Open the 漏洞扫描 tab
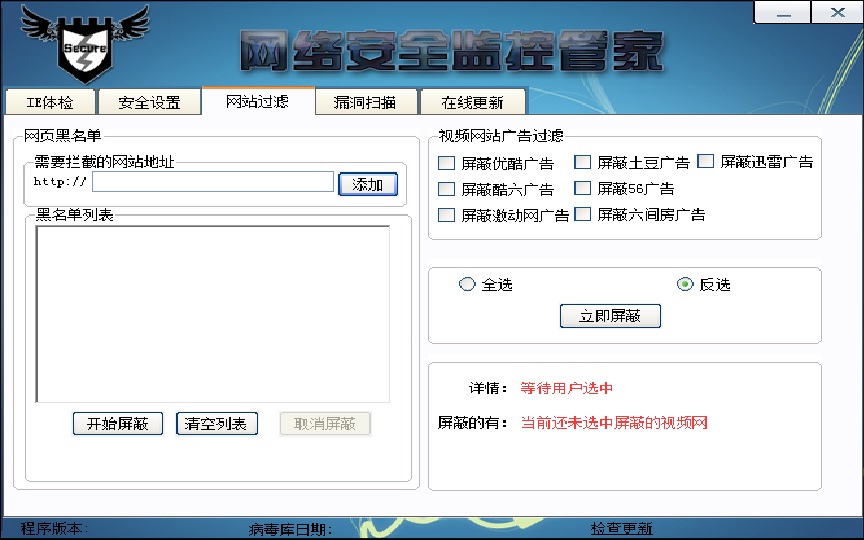The height and width of the screenshot is (540, 864). (x=364, y=102)
